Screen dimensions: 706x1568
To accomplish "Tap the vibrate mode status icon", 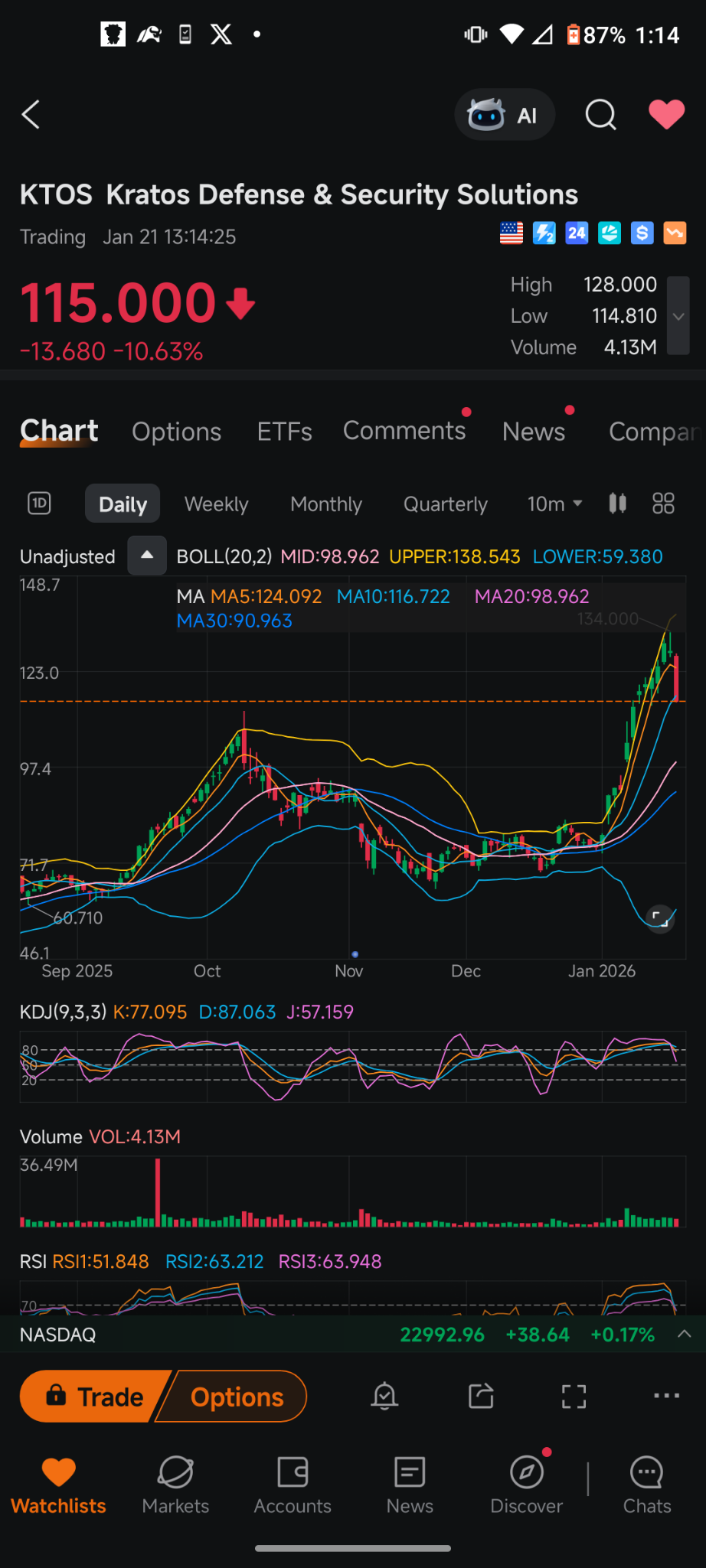I will pyautogui.click(x=476, y=34).
